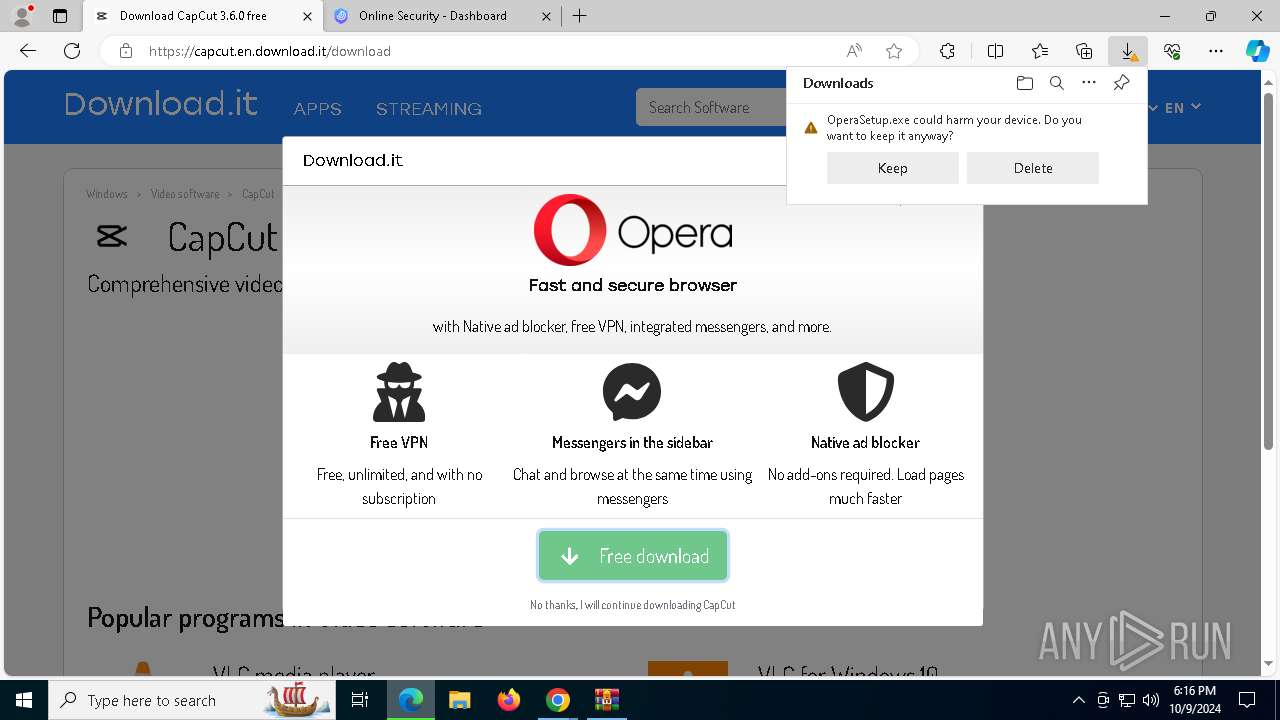Open Browser essentials heart icon

1172,51
